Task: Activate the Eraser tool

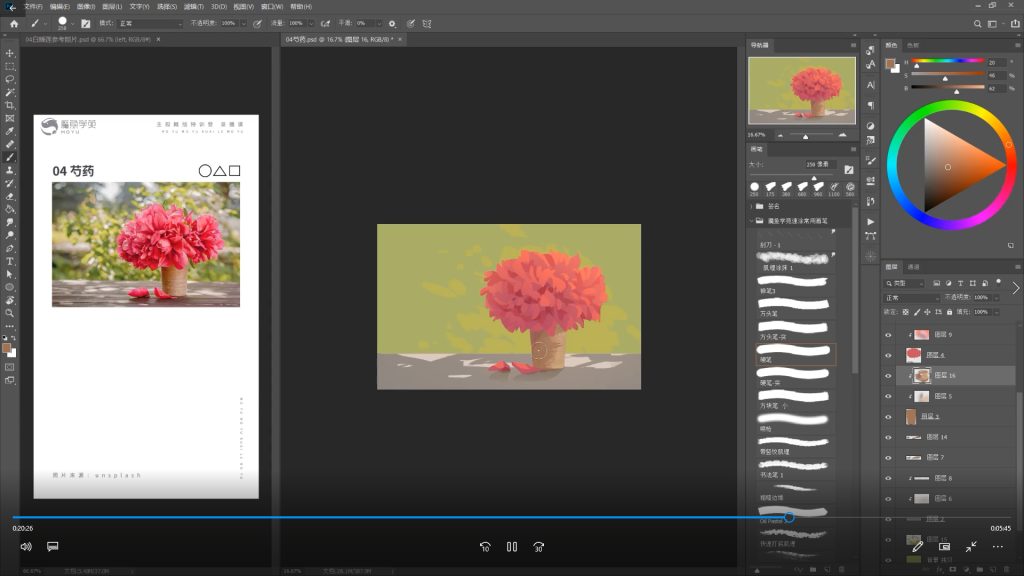Action: coord(10,196)
